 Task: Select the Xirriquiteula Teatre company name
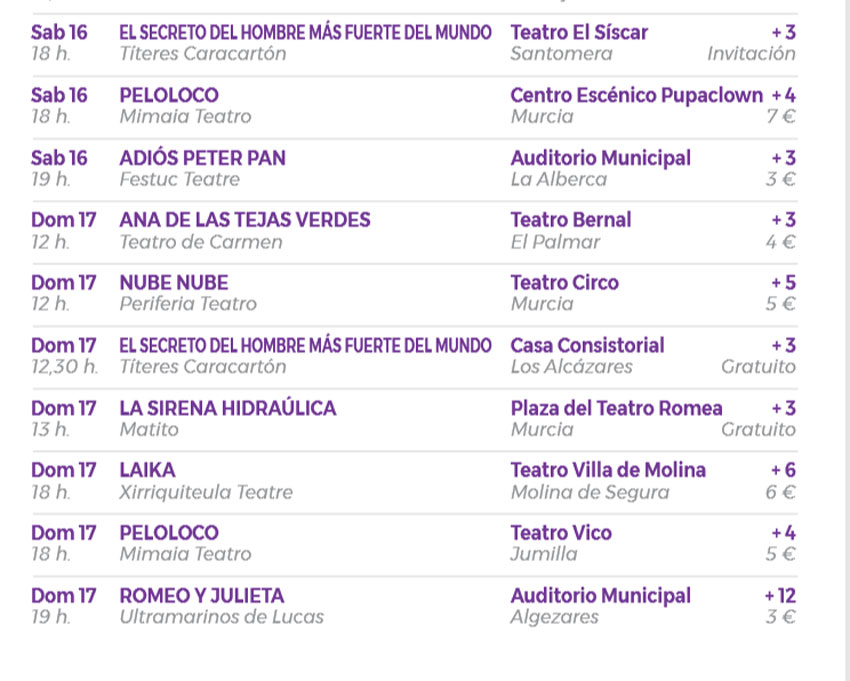pos(205,492)
